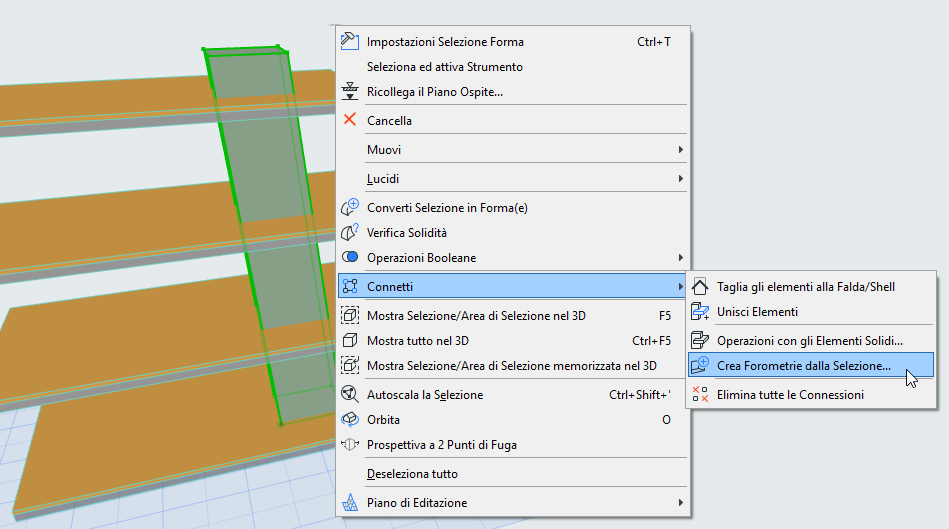
Task: Click the Piano di Editazione icon
Action: [350, 502]
